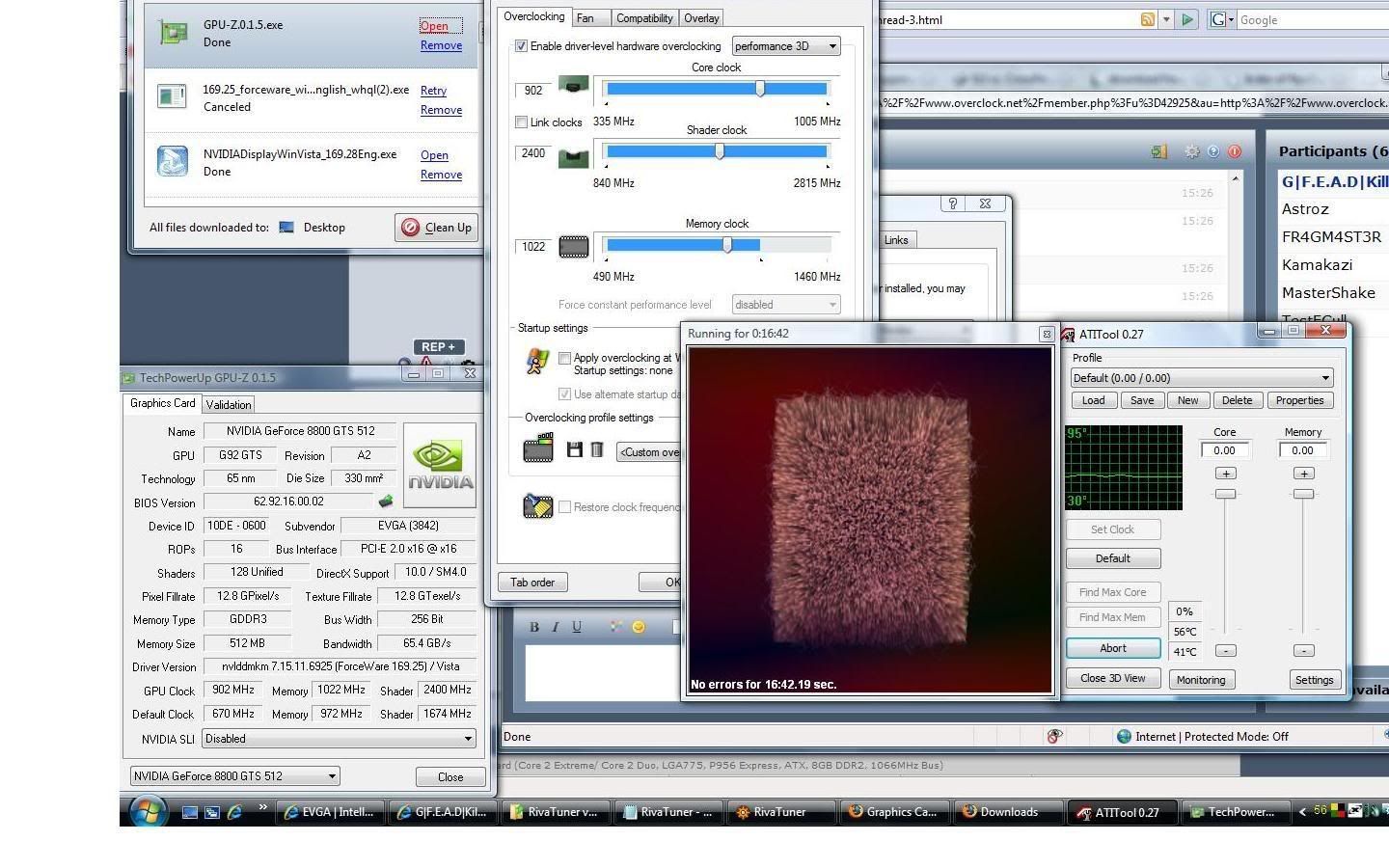
Task: Click the ATITool Core value input field
Action: tap(1225, 450)
